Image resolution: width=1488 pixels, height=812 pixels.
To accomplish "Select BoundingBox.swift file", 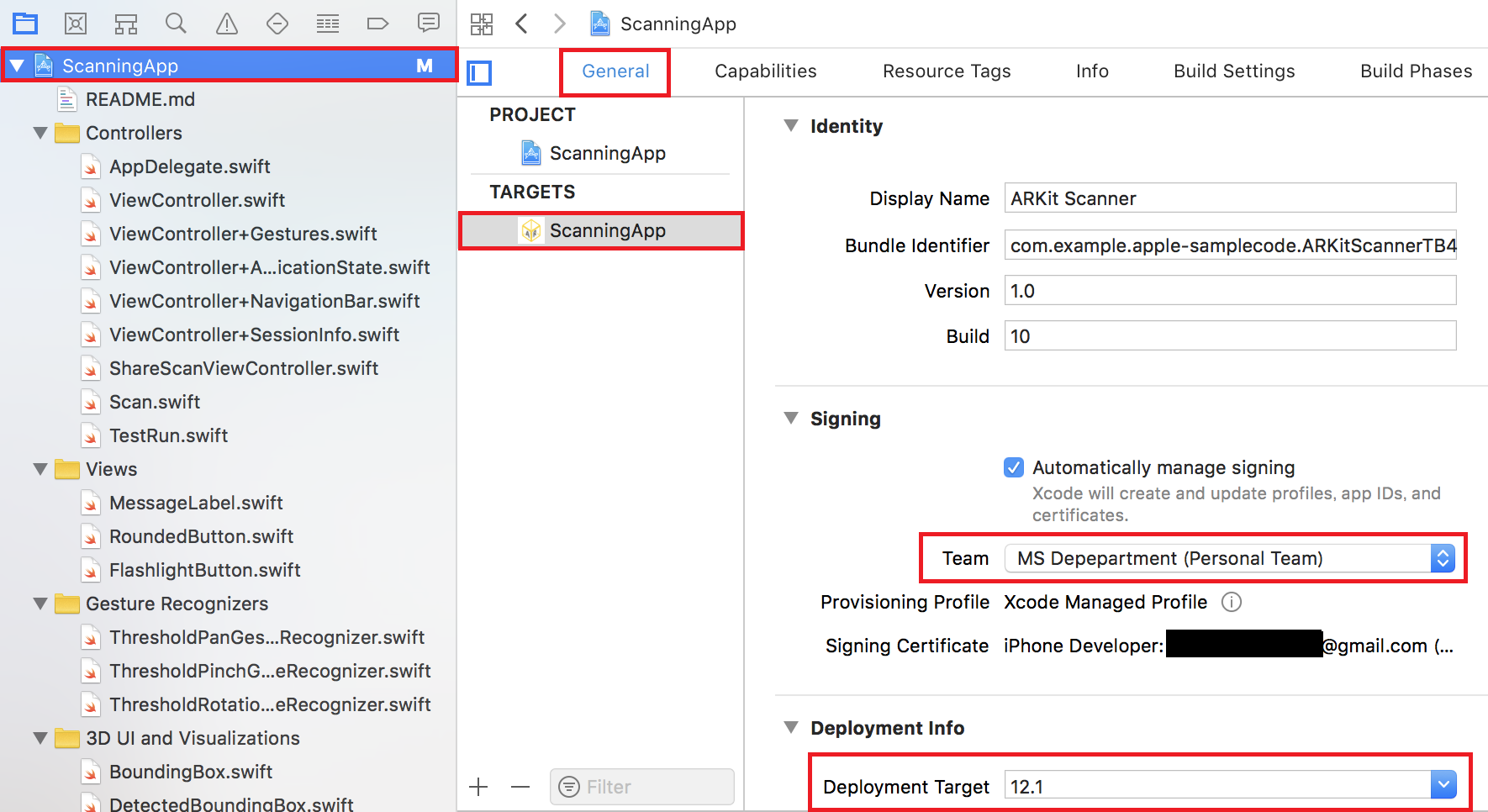I will [x=191, y=772].
